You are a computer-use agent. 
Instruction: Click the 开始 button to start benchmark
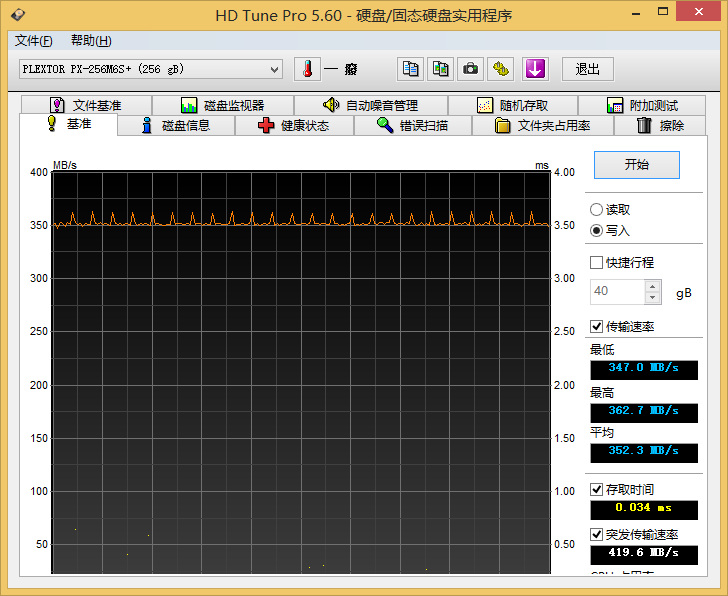pos(636,165)
